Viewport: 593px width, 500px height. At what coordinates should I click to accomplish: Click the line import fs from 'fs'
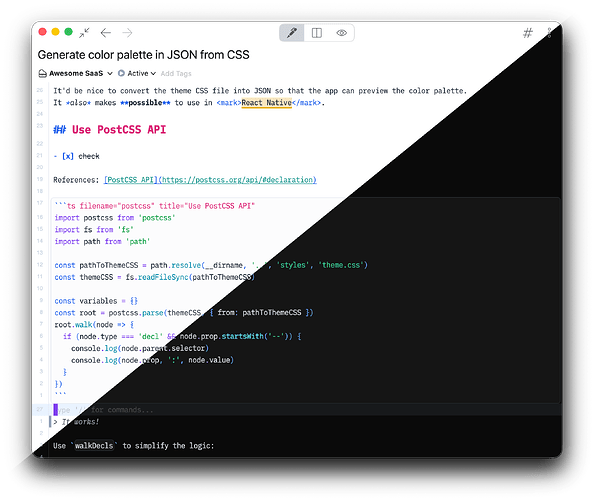(94, 230)
